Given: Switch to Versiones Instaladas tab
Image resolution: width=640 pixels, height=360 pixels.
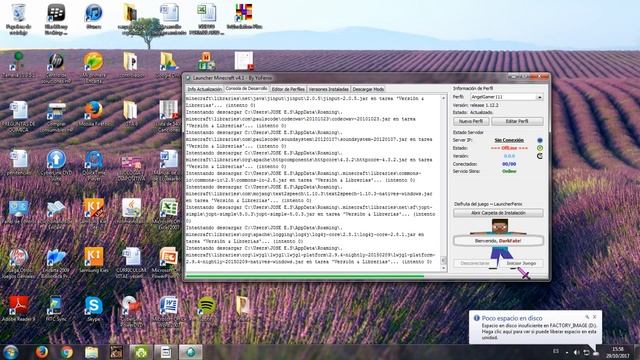Looking at the screenshot, I should tap(328, 89).
